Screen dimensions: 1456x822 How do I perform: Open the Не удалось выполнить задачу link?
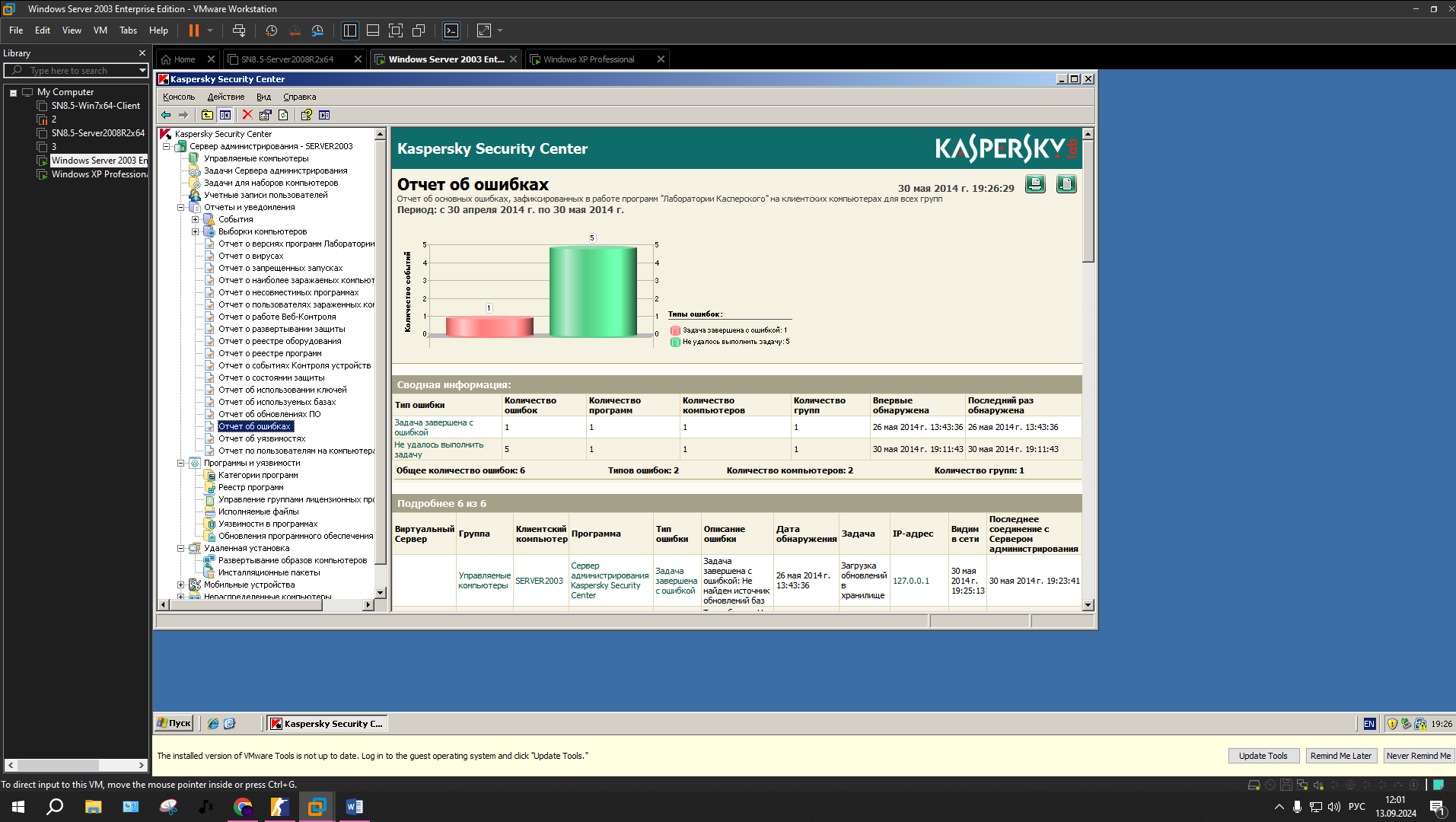(438, 449)
